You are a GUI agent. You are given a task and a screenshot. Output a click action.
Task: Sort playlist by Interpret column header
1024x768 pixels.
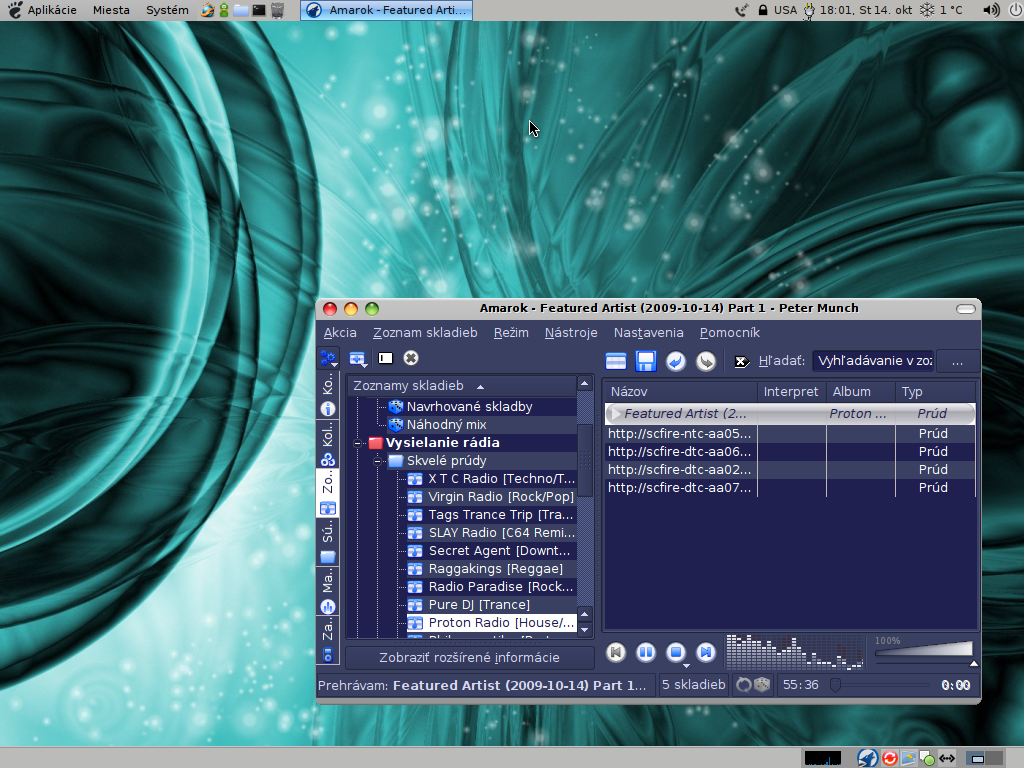792,391
